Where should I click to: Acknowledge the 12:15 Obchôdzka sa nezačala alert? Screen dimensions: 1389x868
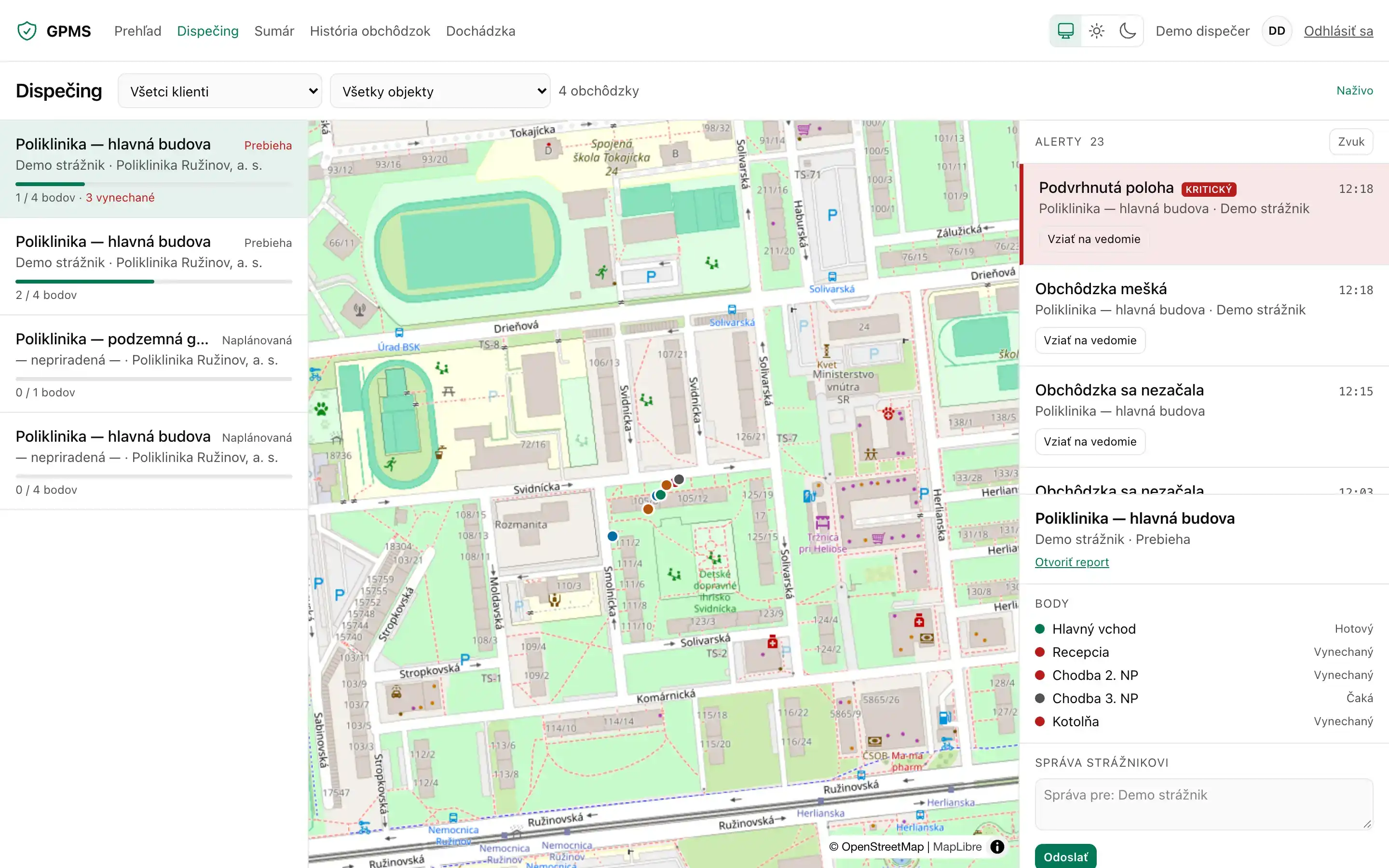coord(1090,441)
